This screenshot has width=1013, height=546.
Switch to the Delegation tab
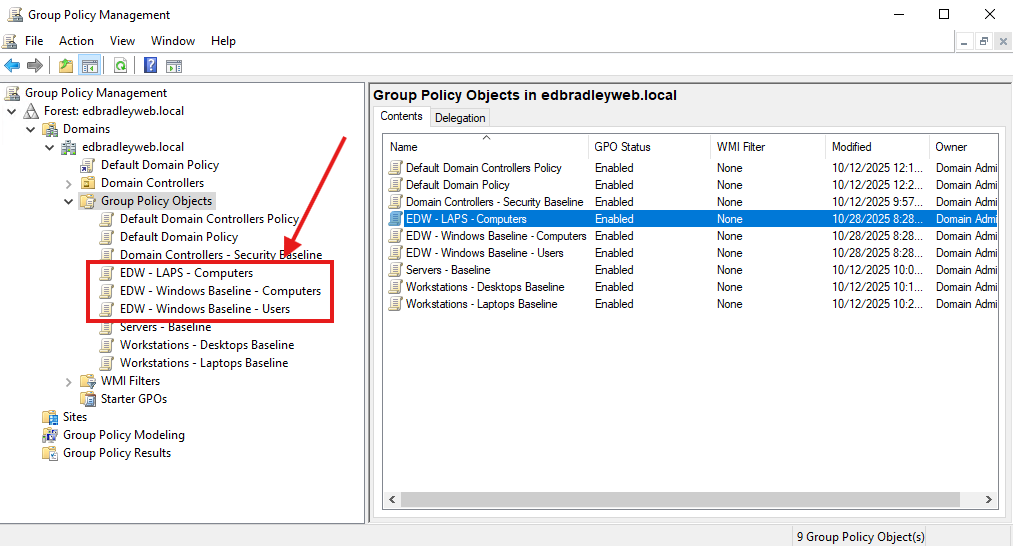460,118
